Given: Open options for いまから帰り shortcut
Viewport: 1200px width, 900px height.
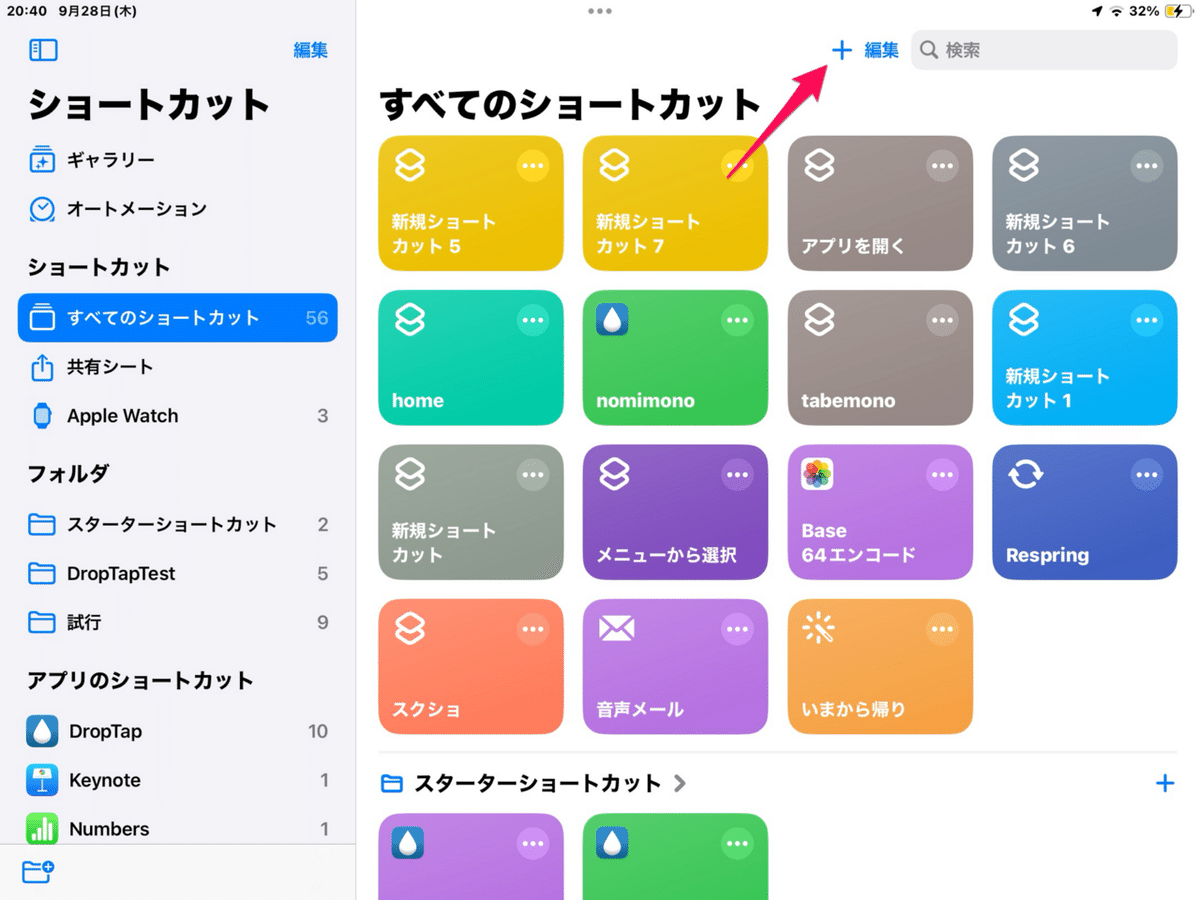Looking at the screenshot, I should [x=942, y=629].
